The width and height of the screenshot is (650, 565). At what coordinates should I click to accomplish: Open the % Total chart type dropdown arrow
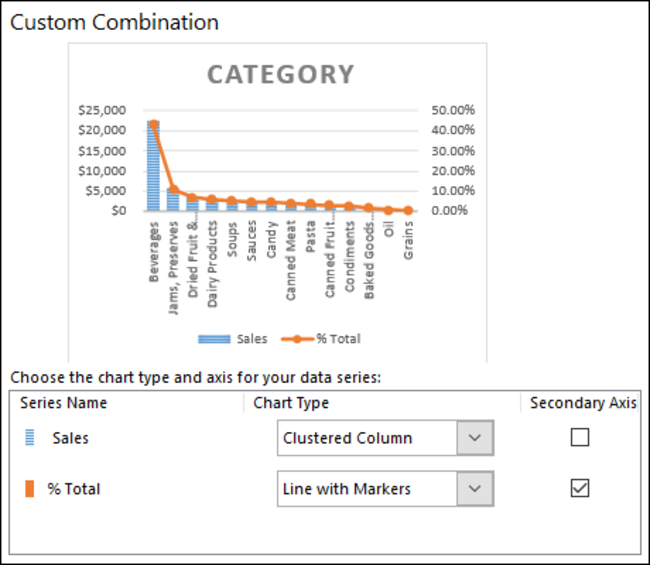click(x=475, y=489)
